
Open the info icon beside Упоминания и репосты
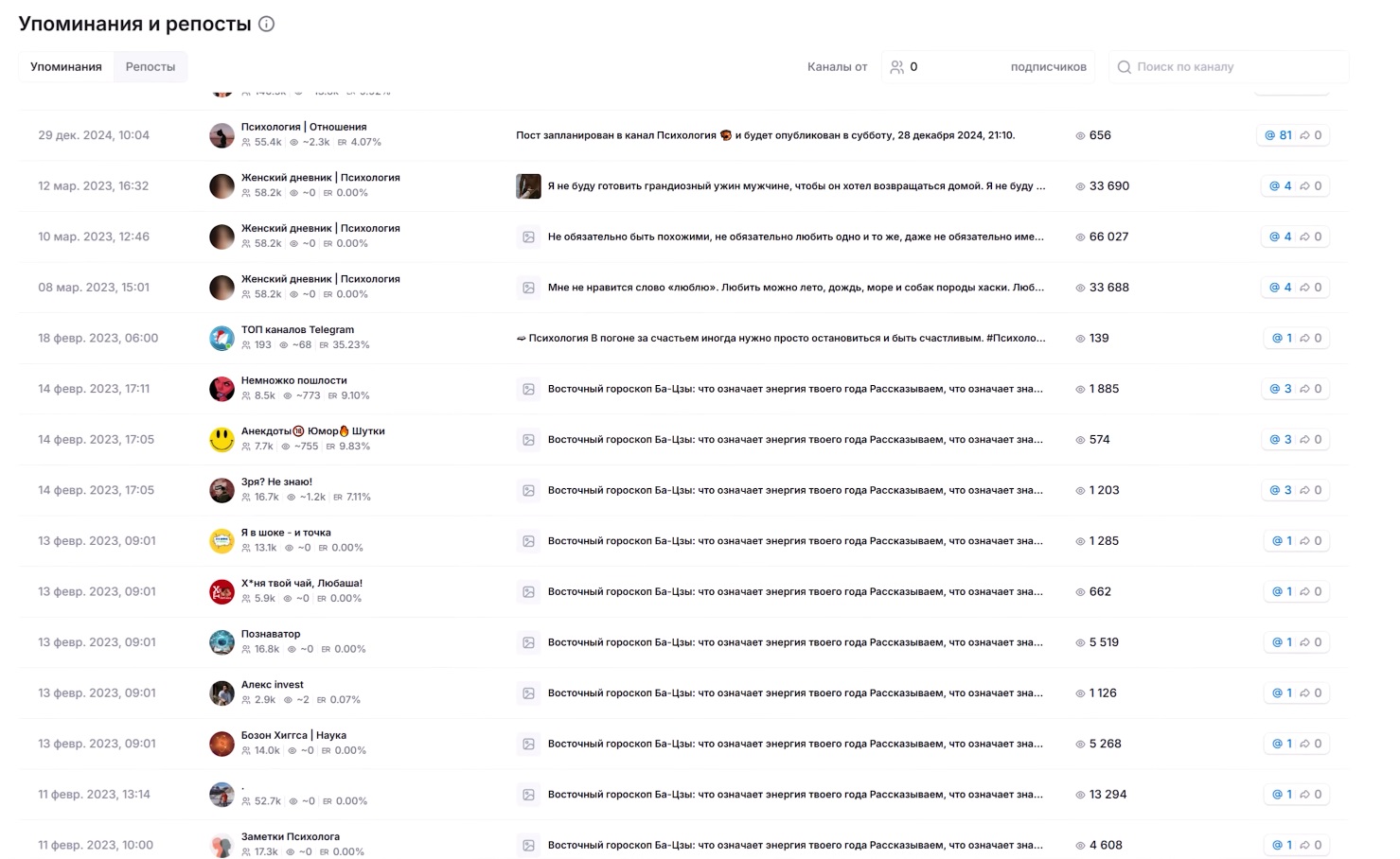click(267, 25)
